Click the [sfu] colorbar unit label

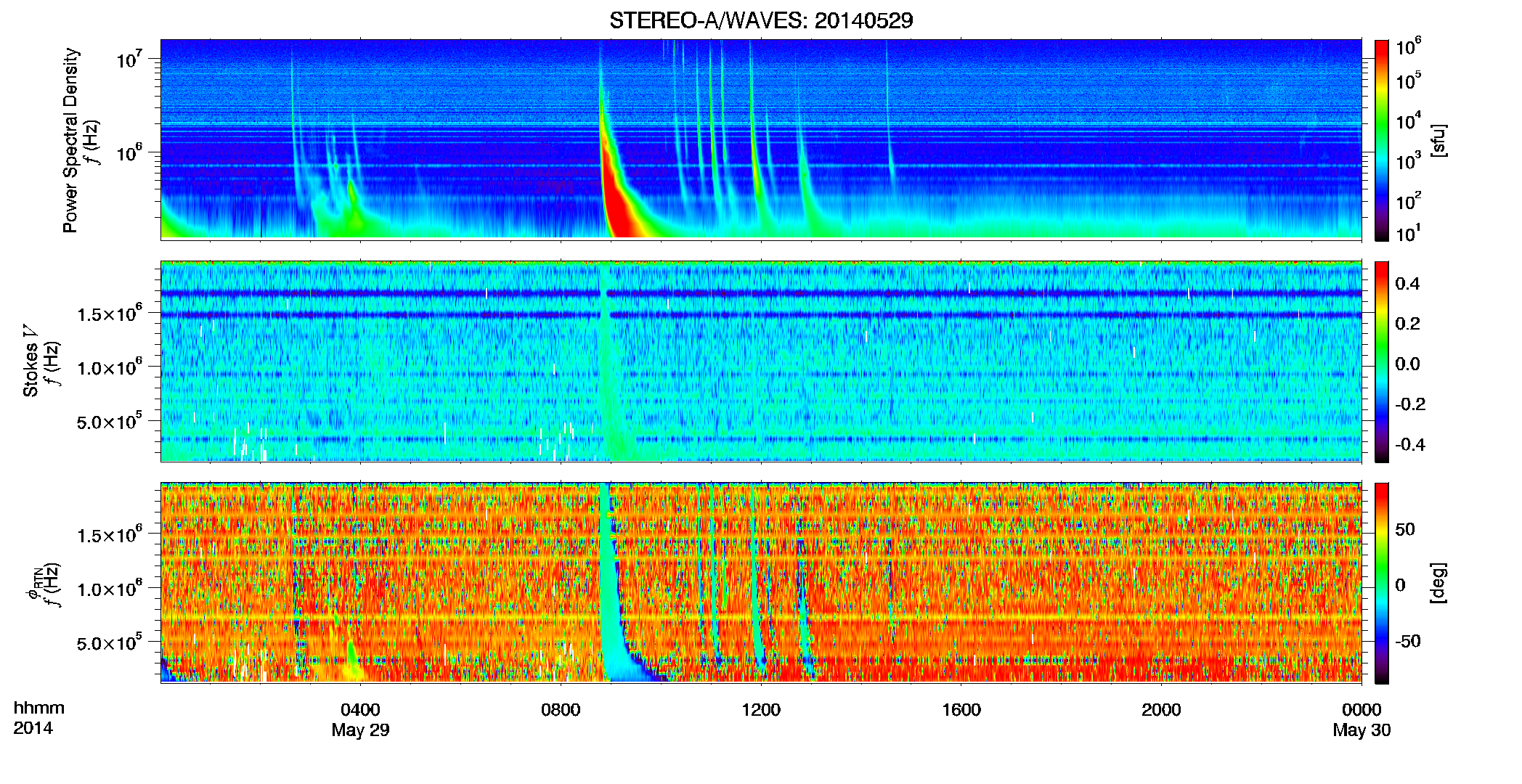[1438, 140]
